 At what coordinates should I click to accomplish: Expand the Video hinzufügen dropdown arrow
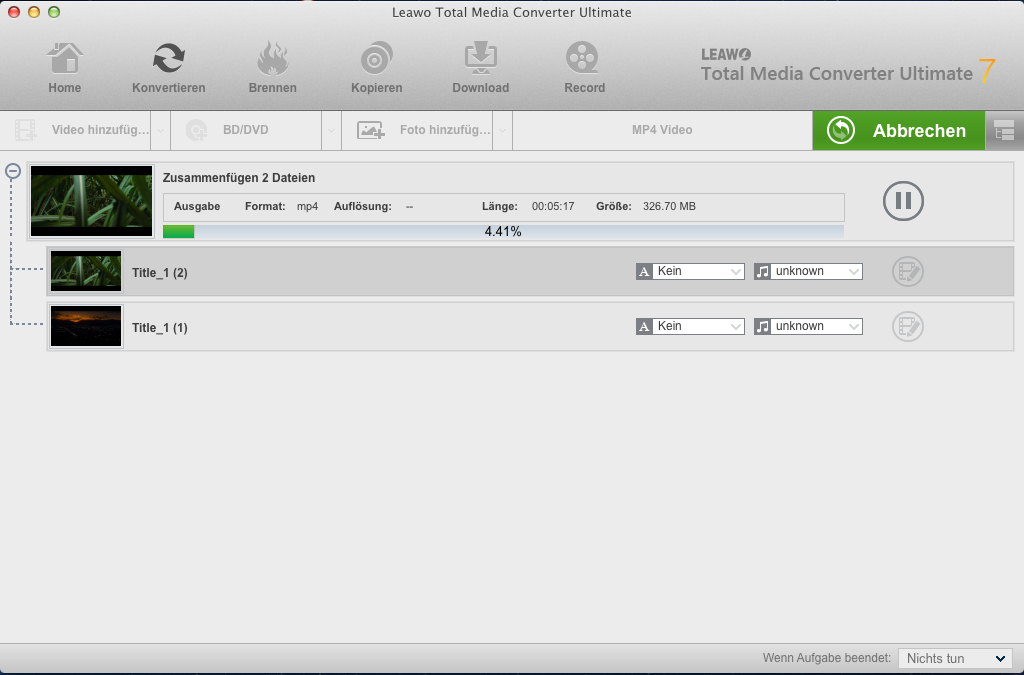[161, 130]
